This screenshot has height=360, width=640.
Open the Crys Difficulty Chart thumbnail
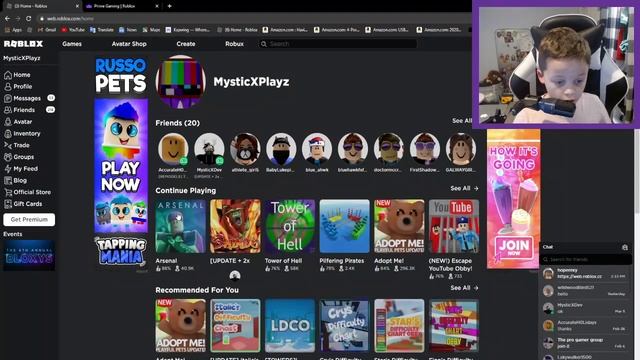(344, 326)
